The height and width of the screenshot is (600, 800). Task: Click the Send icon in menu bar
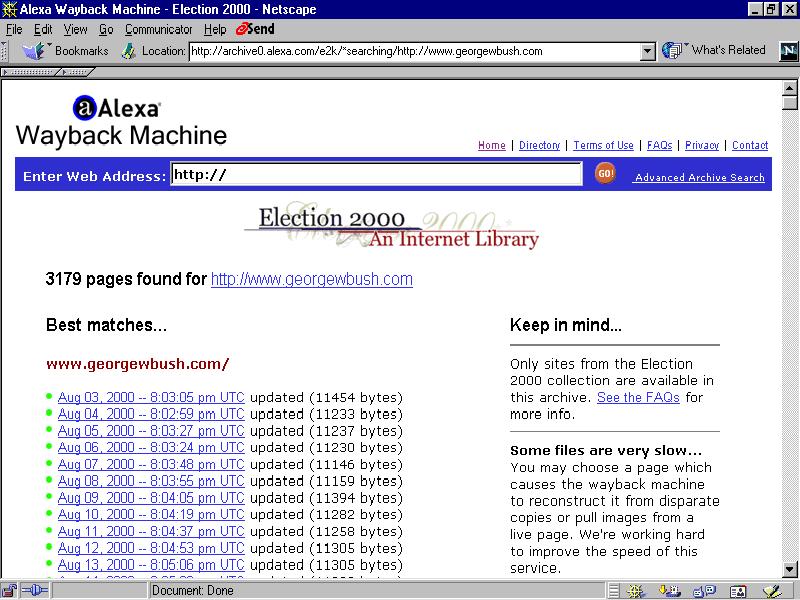pos(255,29)
